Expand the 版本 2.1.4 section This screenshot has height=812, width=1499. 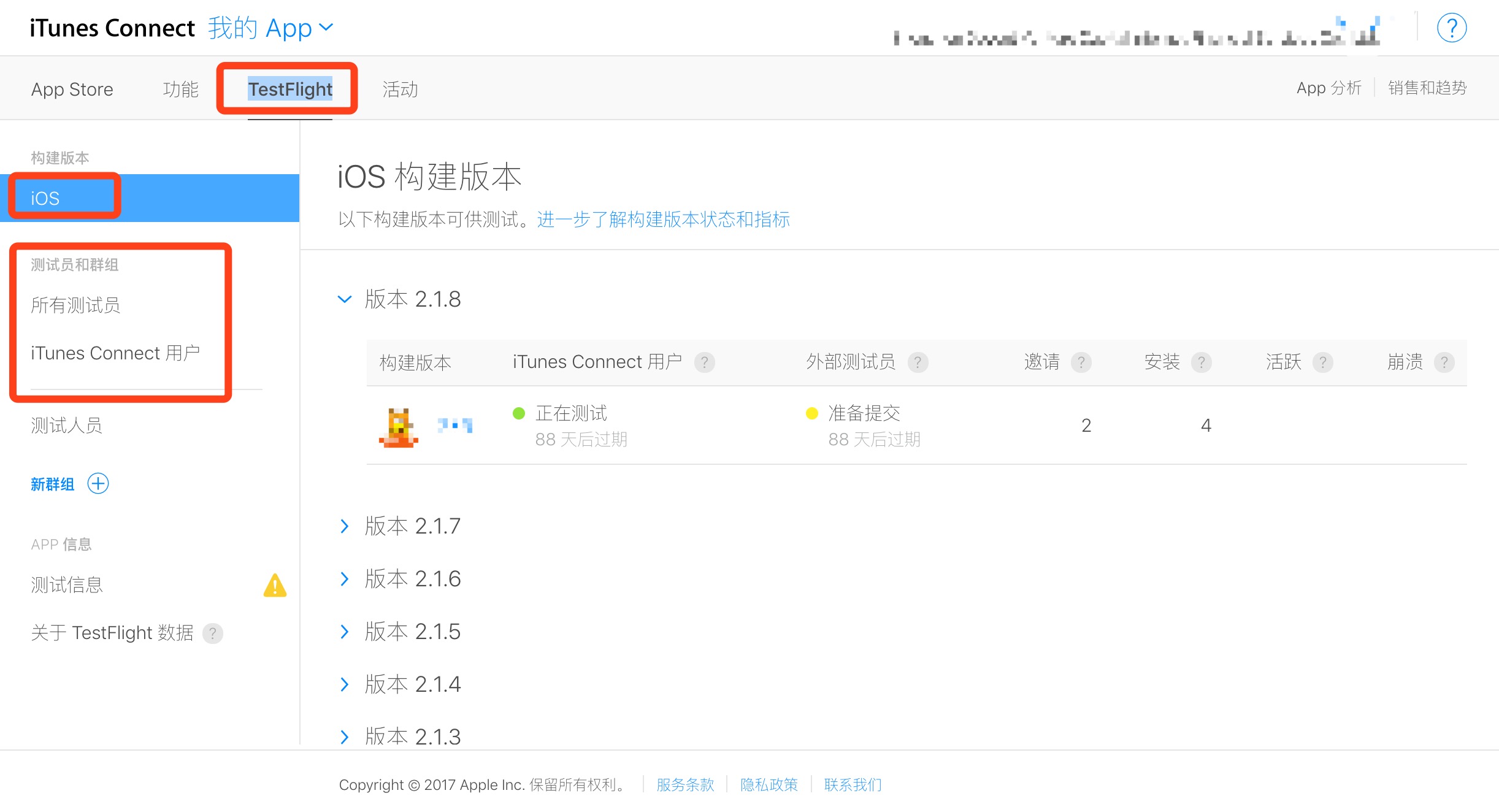(345, 684)
